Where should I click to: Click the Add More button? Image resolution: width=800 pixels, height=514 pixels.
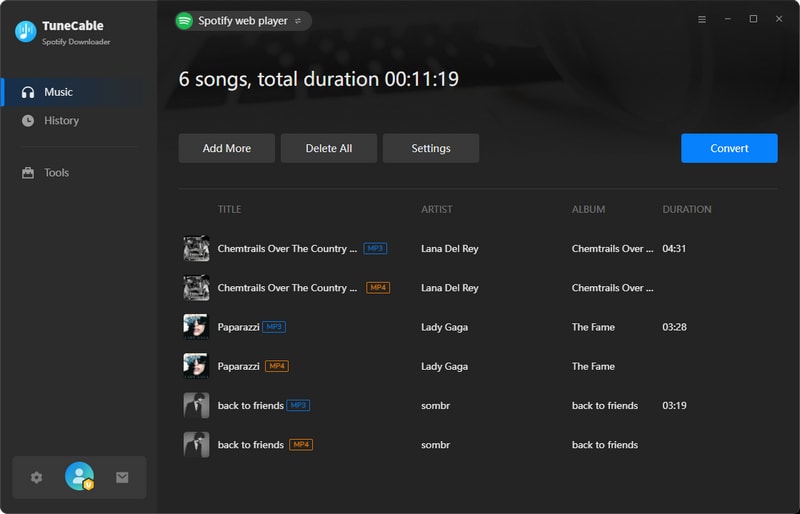pos(227,148)
